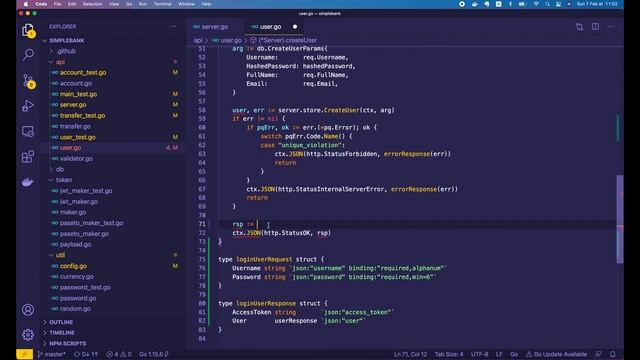Split the editor right

(x=596, y=27)
